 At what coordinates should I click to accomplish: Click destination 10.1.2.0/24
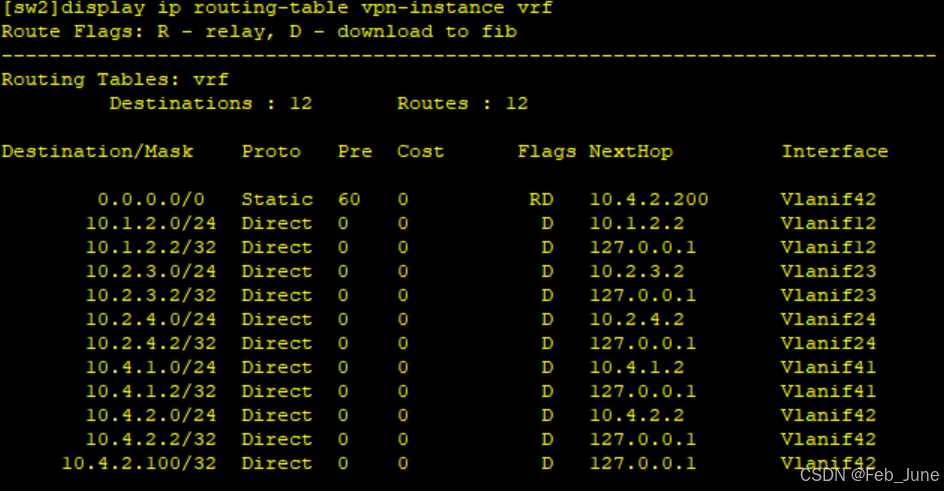[x=151, y=223]
